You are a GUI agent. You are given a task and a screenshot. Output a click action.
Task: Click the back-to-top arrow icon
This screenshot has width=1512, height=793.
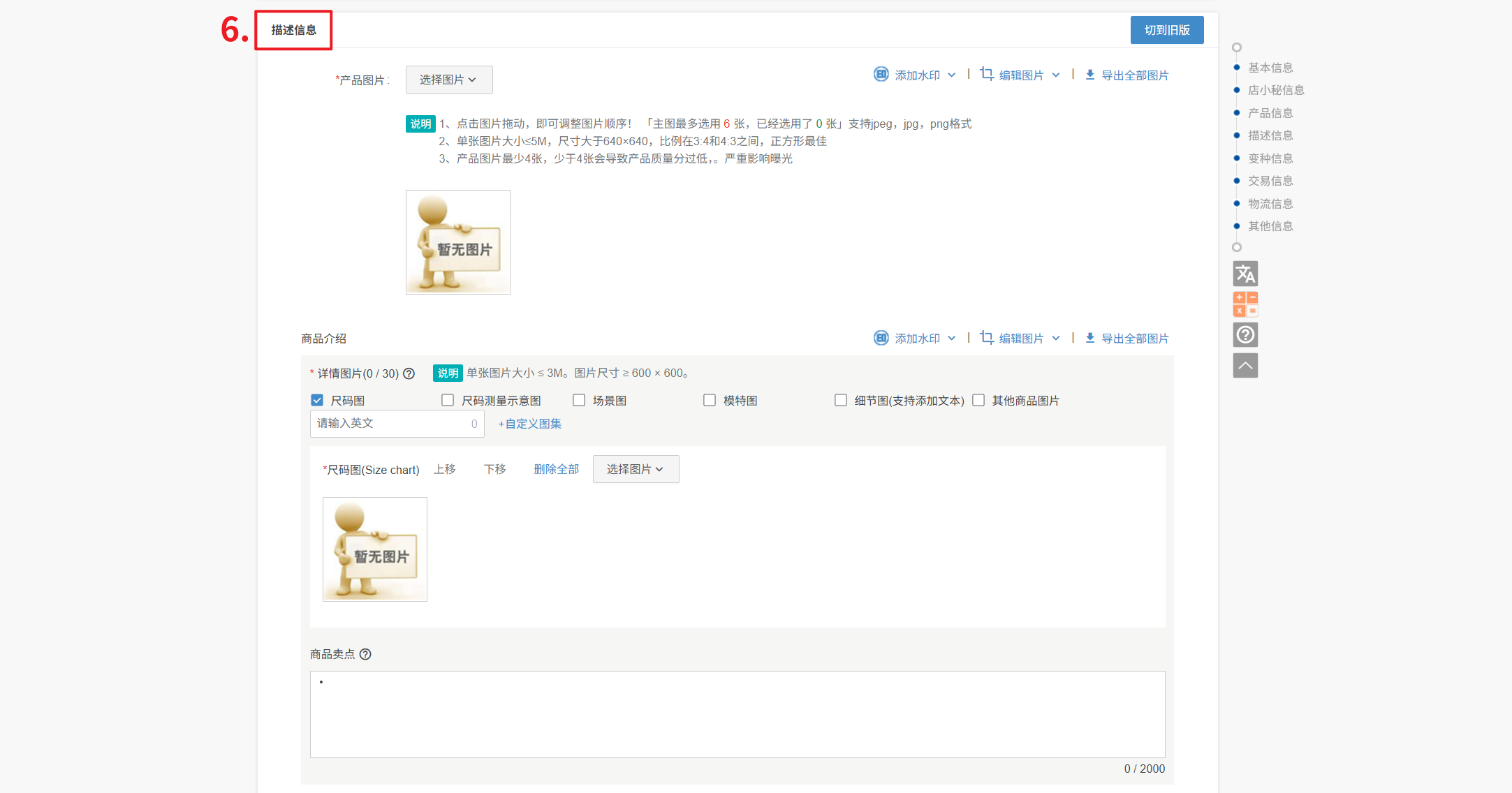(1245, 366)
